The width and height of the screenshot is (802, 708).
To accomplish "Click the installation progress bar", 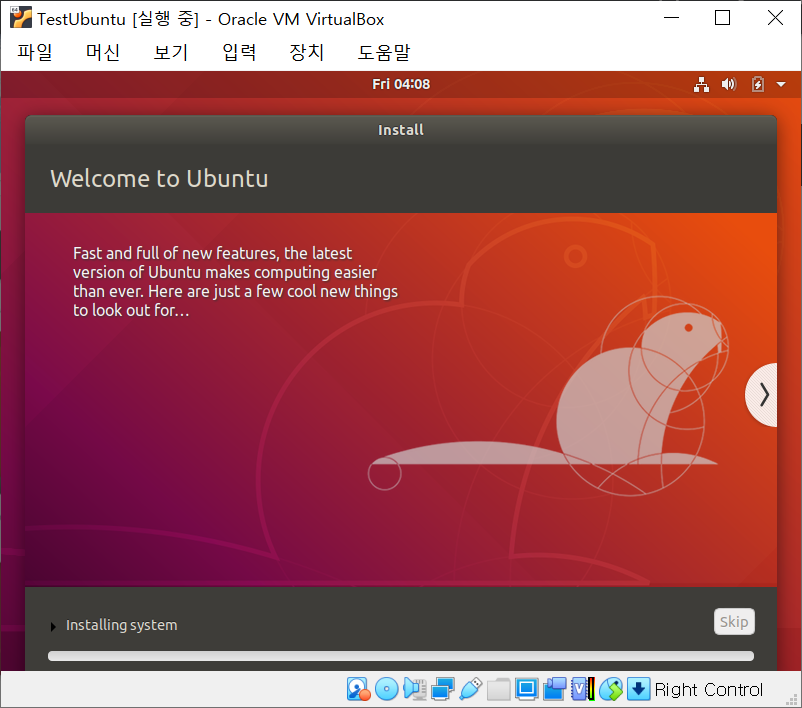I will pos(400,656).
